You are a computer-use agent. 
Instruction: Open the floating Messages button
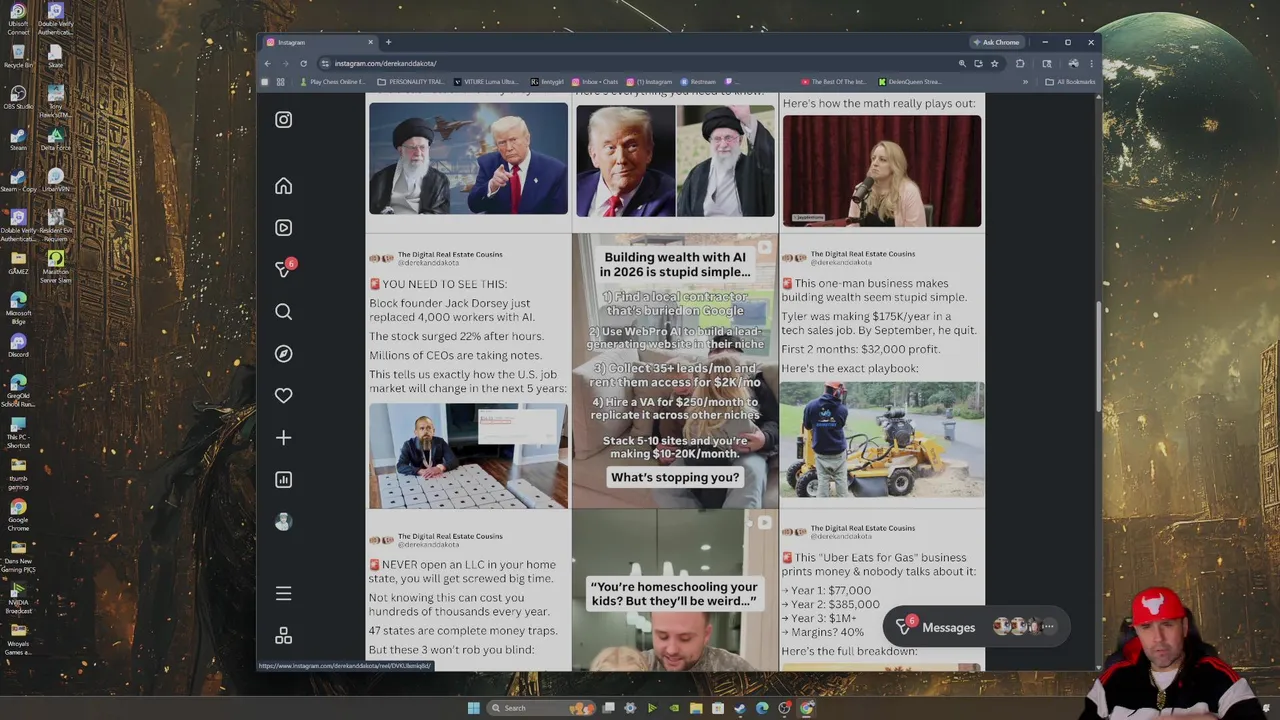pyautogui.click(x=975, y=627)
